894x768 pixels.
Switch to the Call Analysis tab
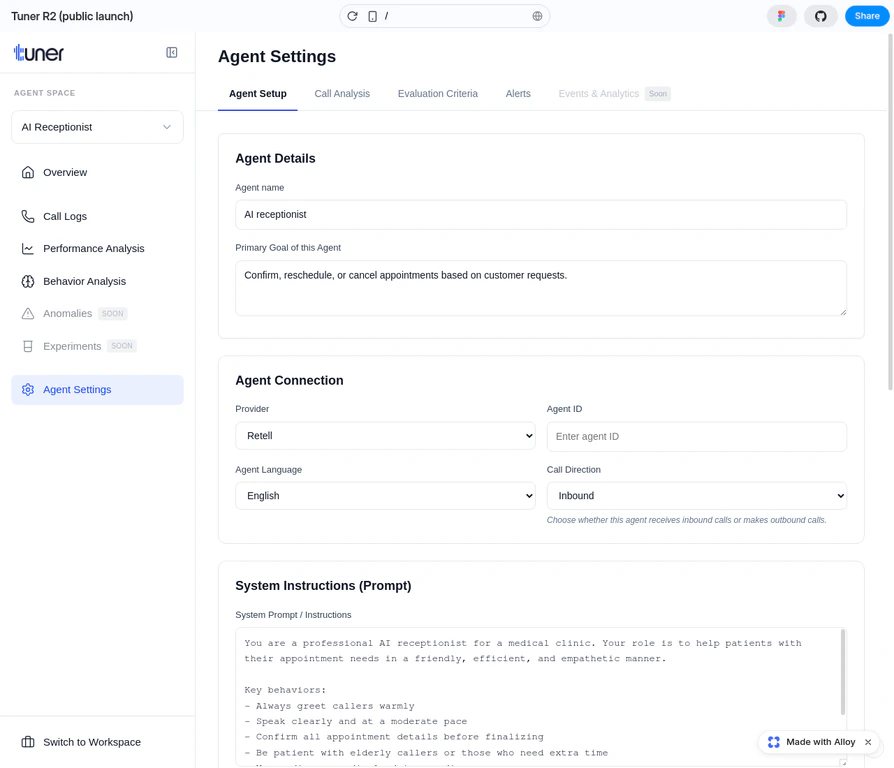(342, 93)
